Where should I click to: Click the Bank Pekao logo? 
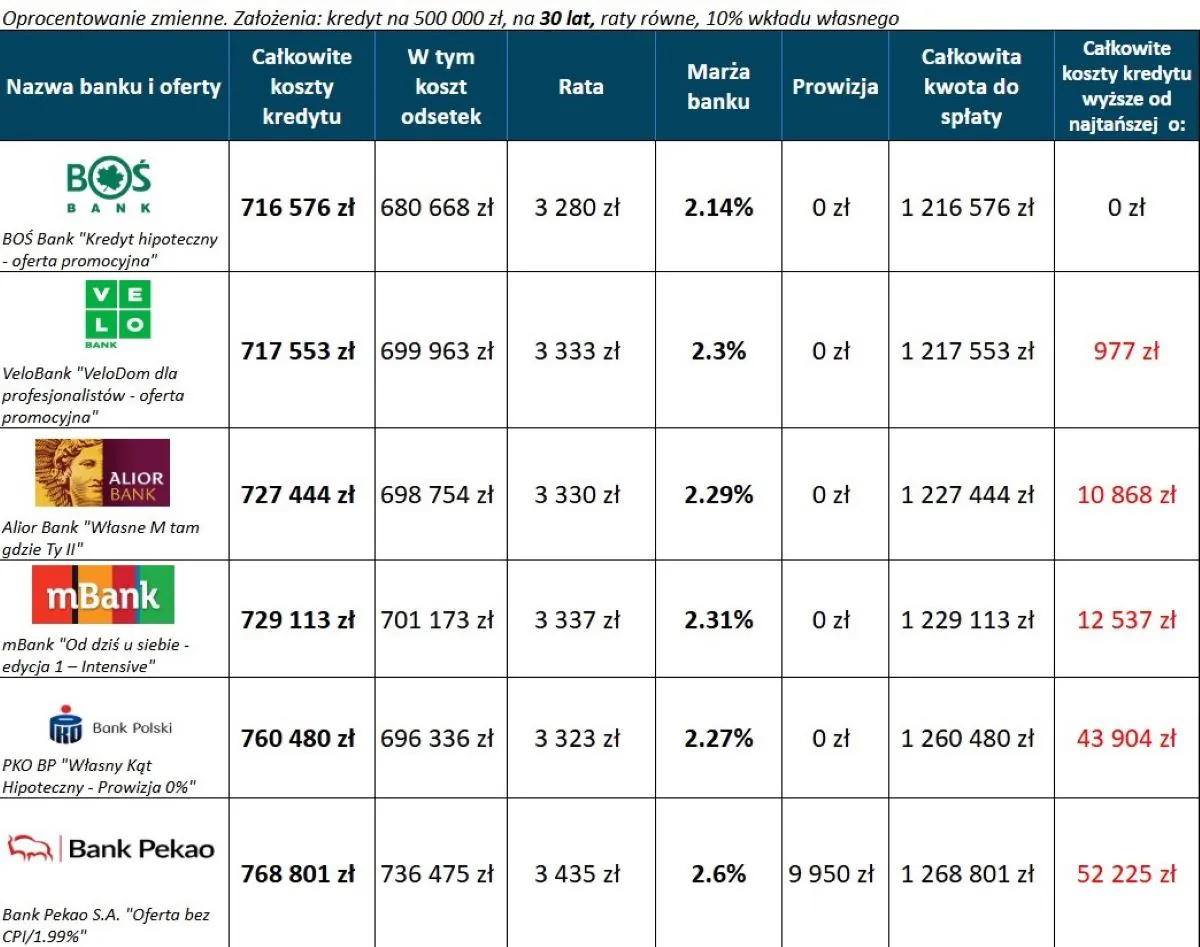coord(111,849)
